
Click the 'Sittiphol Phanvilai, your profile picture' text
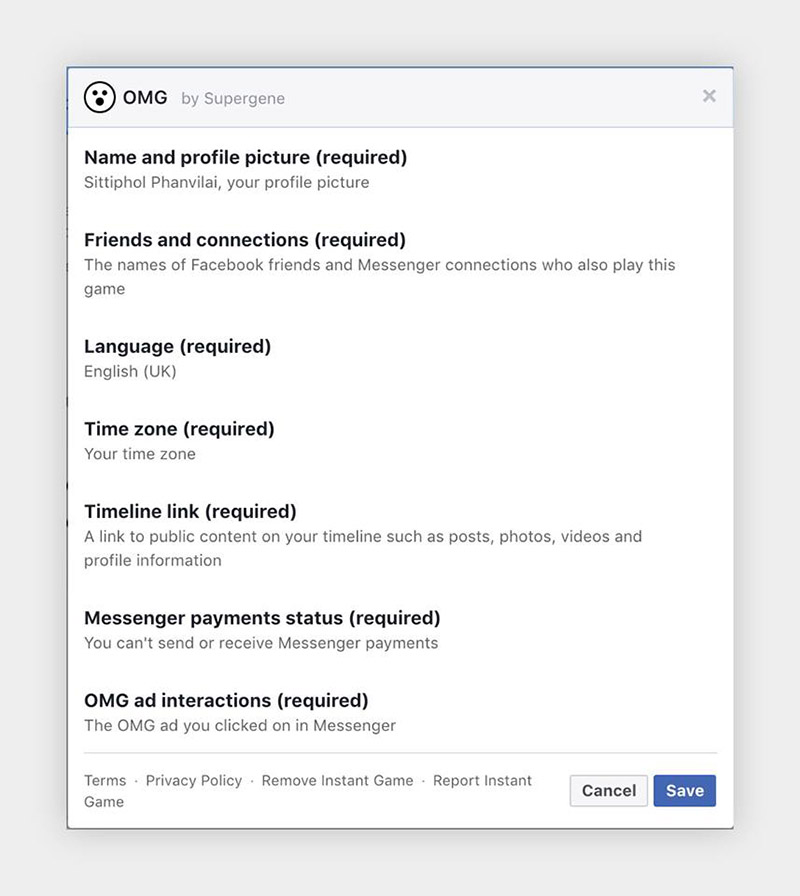(226, 182)
